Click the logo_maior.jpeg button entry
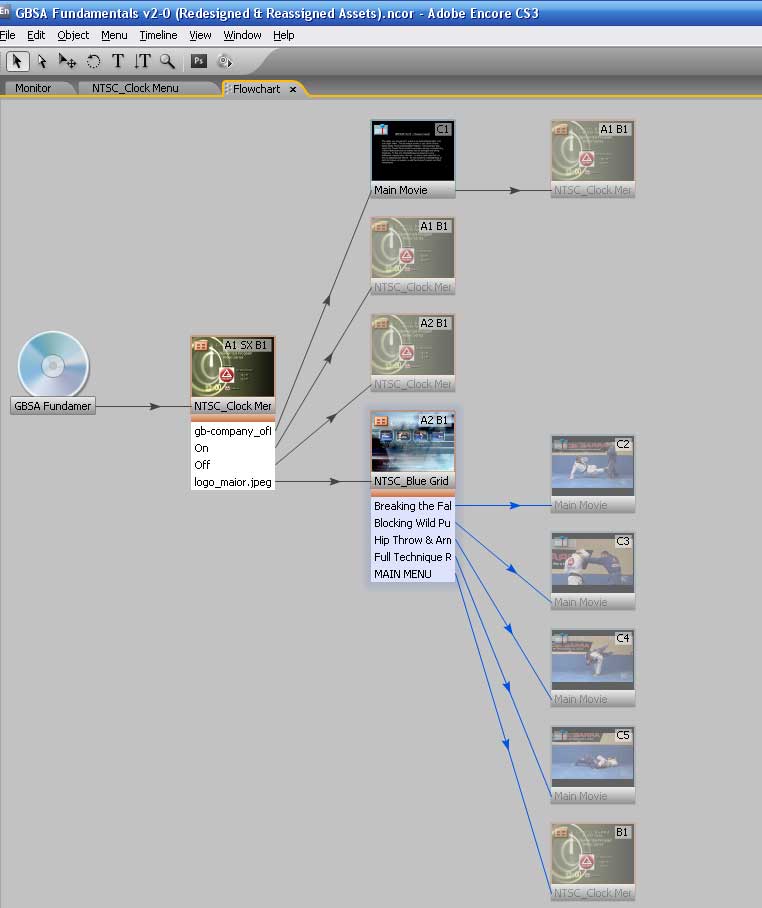This screenshot has width=762, height=908. click(x=232, y=482)
